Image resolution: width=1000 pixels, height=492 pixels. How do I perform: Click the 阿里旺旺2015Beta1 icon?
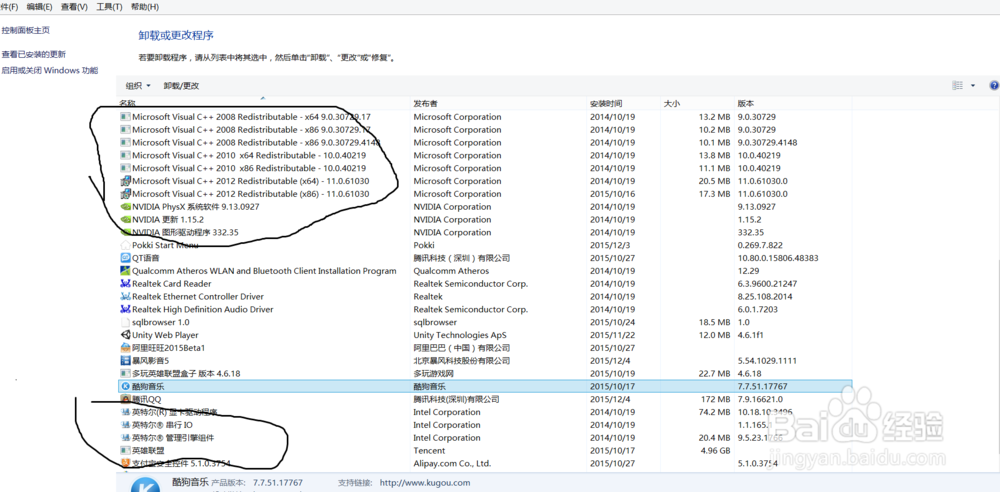[x=125, y=348]
